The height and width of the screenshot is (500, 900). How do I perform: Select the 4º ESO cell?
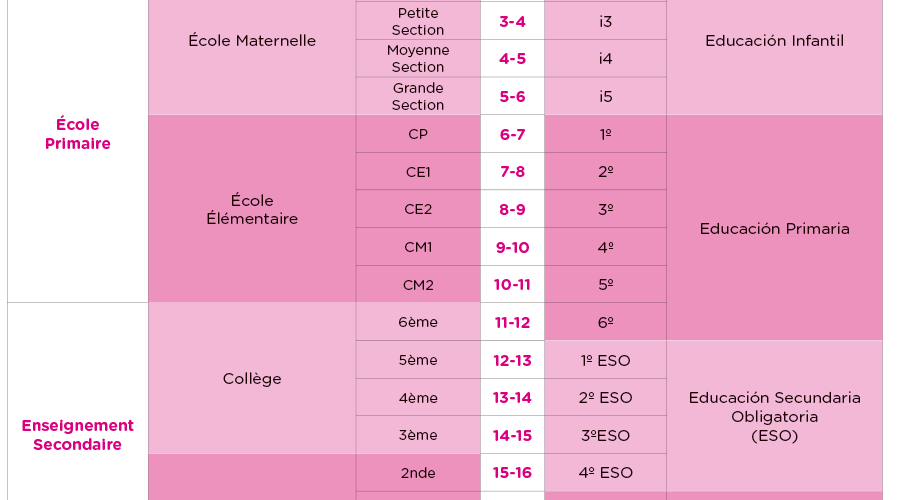tap(605, 473)
